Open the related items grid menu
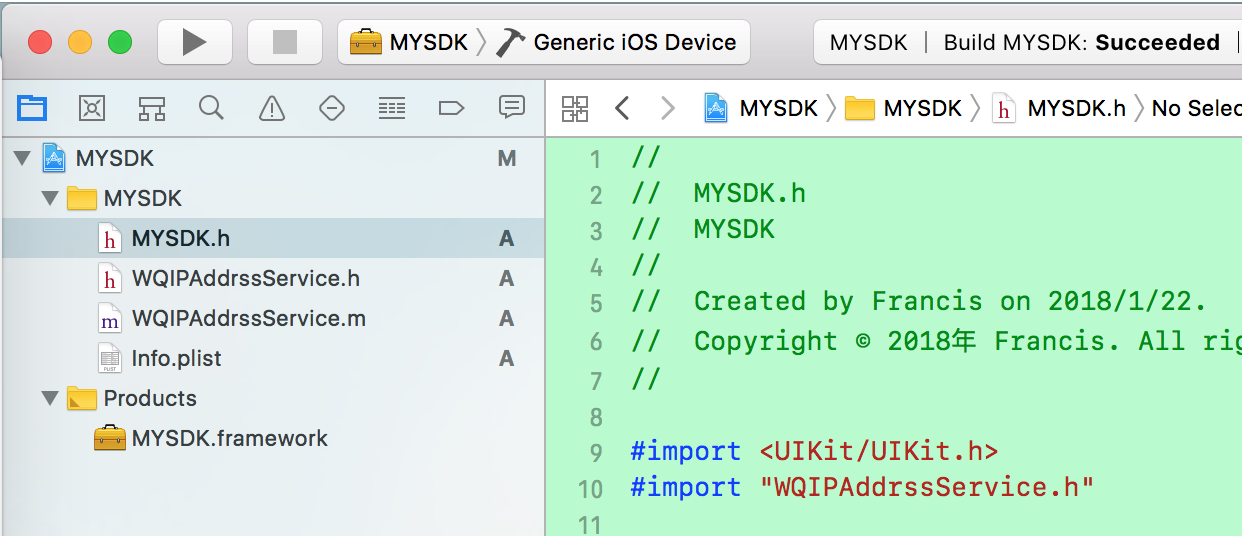Screen dimensions: 1242x536 pyautogui.click(x=575, y=108)
